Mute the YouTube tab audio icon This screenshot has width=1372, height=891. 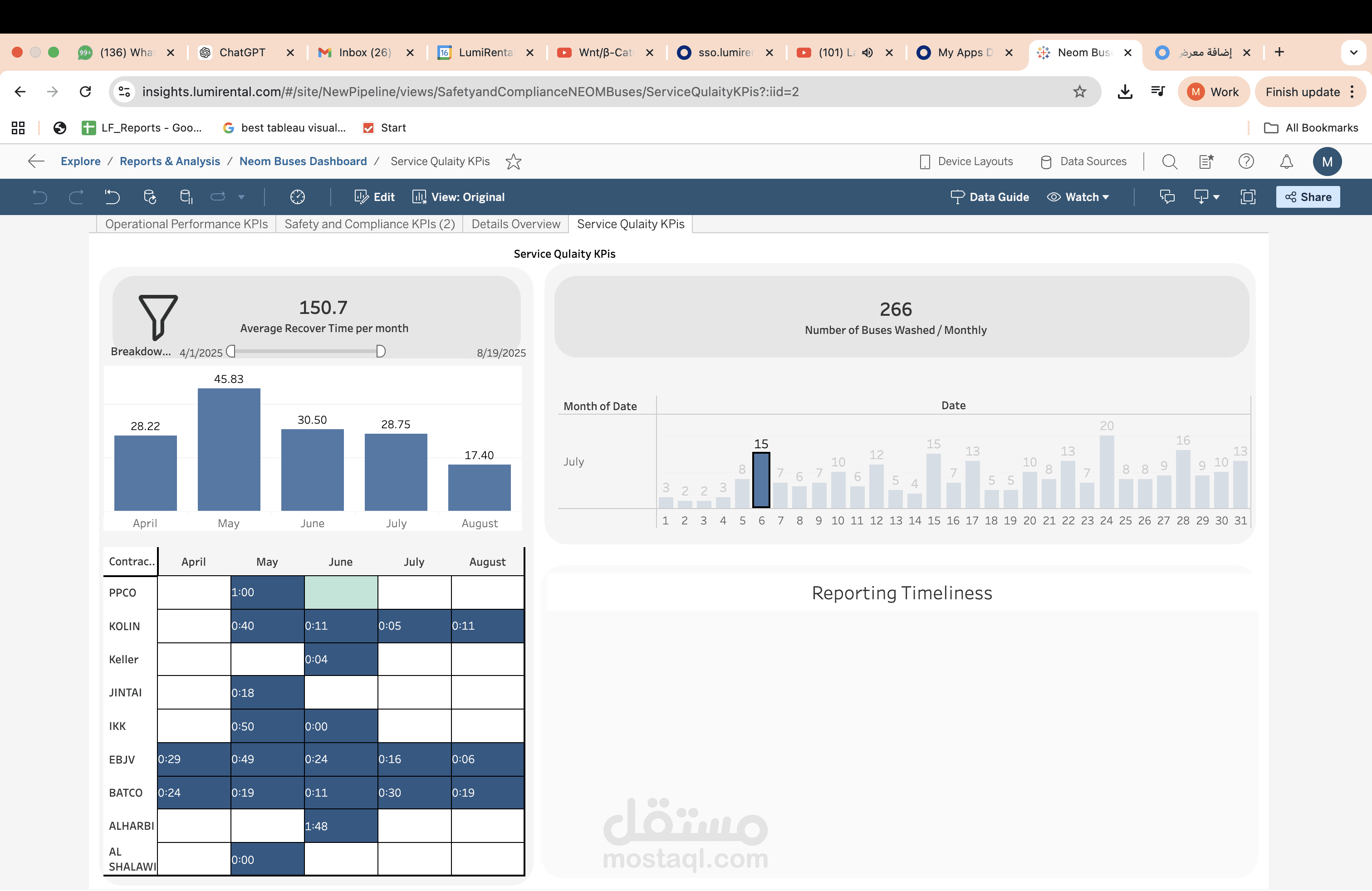click(x=867, y=53)
